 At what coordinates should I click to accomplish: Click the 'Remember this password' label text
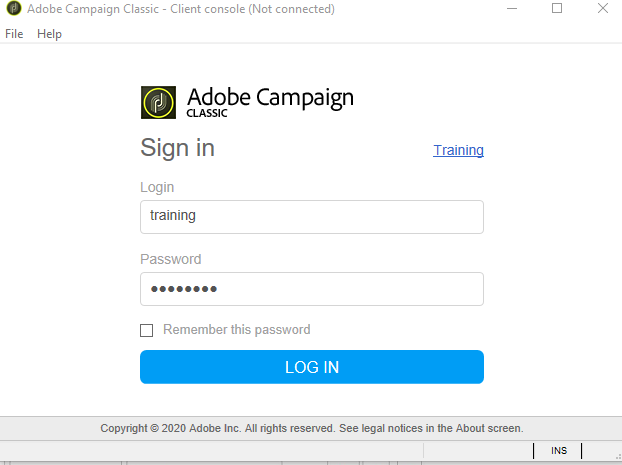(x=236, y=330)
